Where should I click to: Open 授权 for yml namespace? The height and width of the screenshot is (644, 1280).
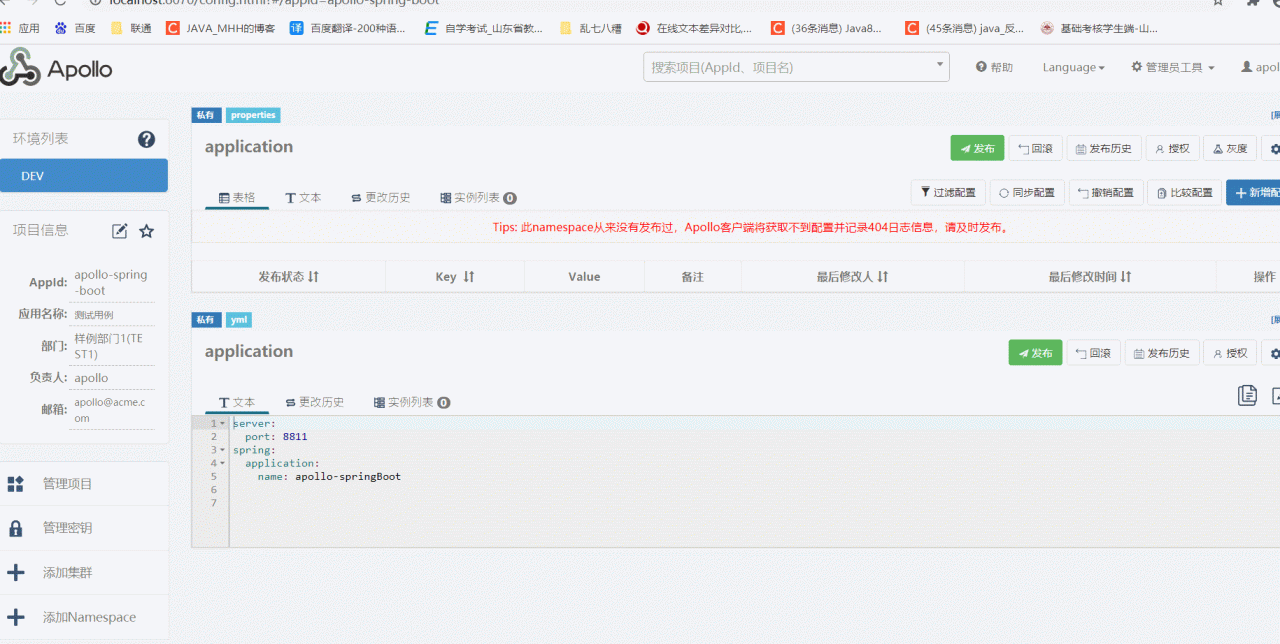(1230, 352)
